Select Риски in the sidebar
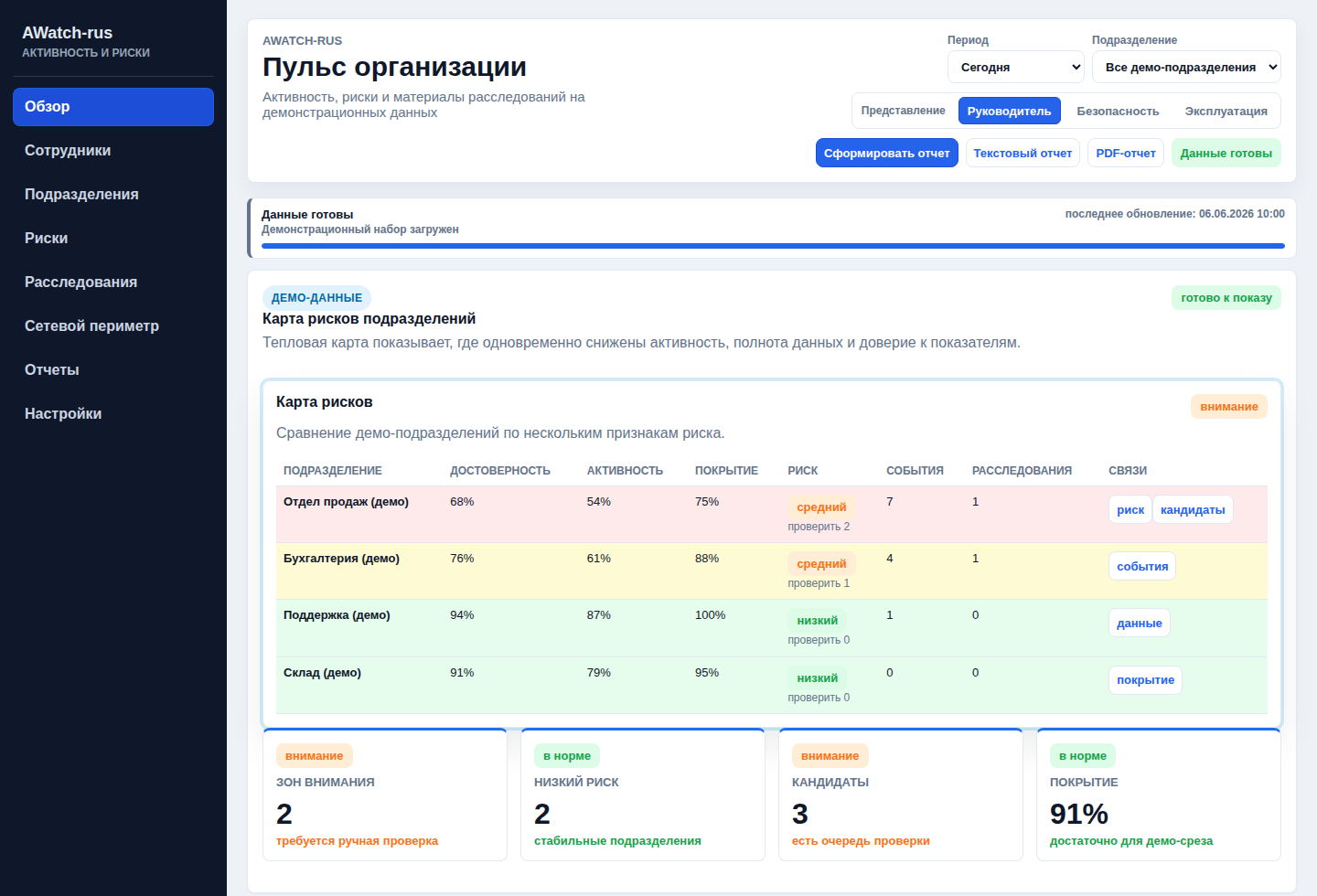 (x=113, y=239)
